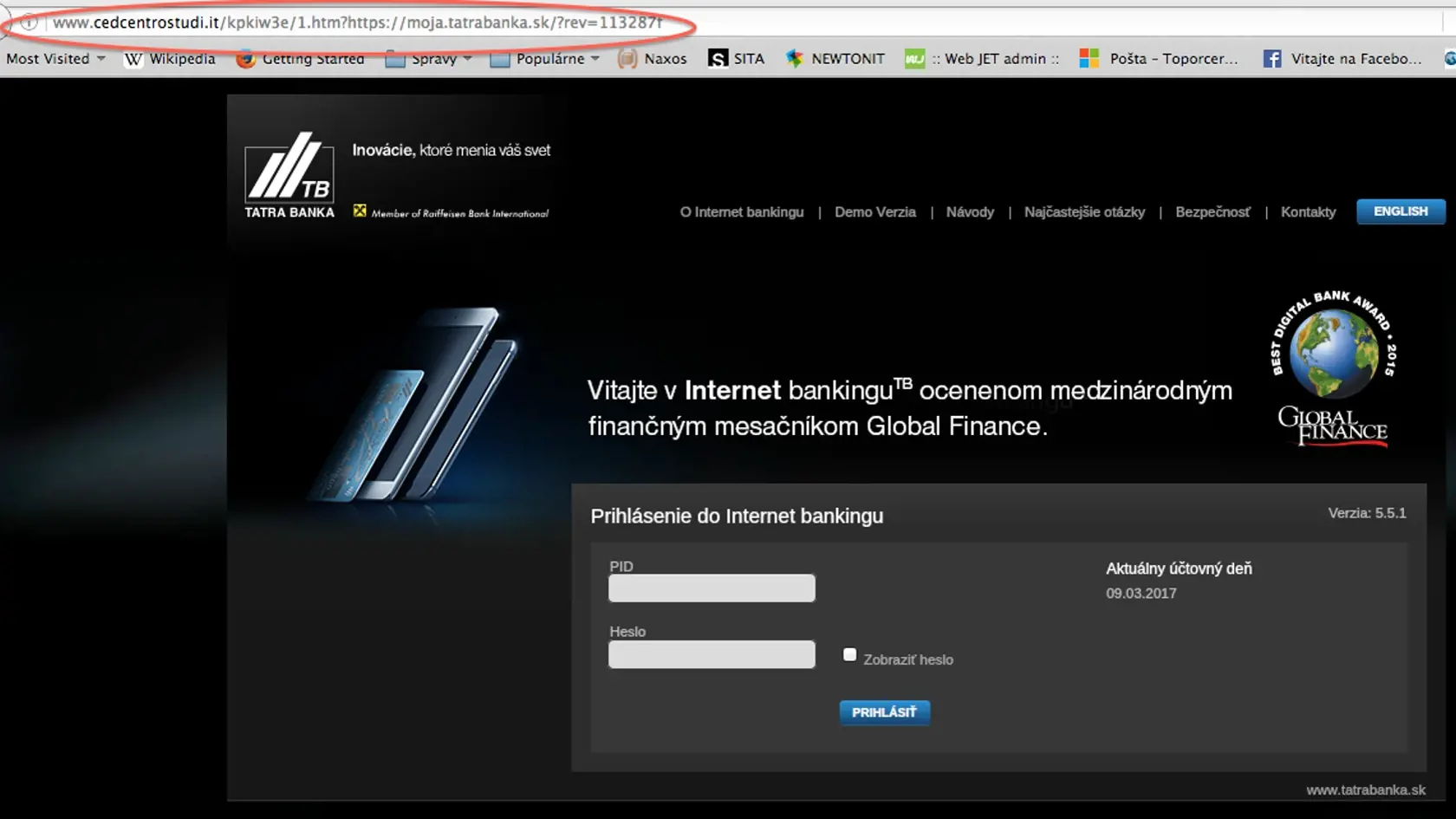
Task: Open the NEWTONIT bookmark
Action: pyautogui.click(x=835, y=58)
